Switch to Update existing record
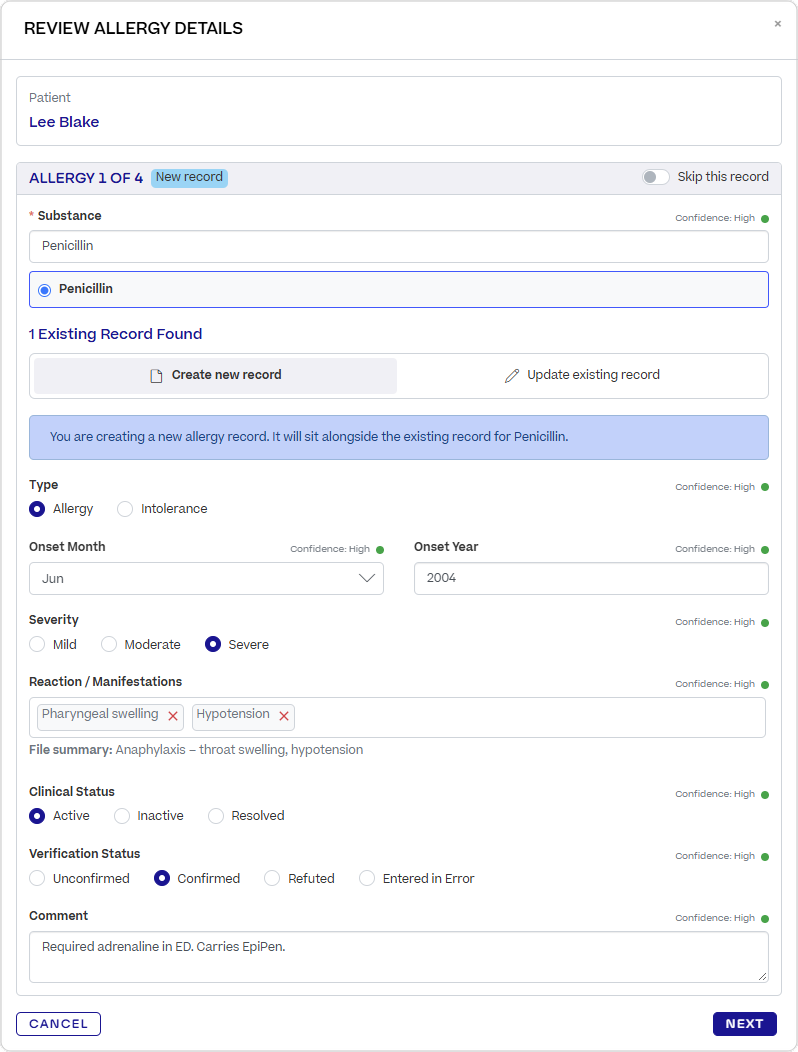 [x=582, y=376]
